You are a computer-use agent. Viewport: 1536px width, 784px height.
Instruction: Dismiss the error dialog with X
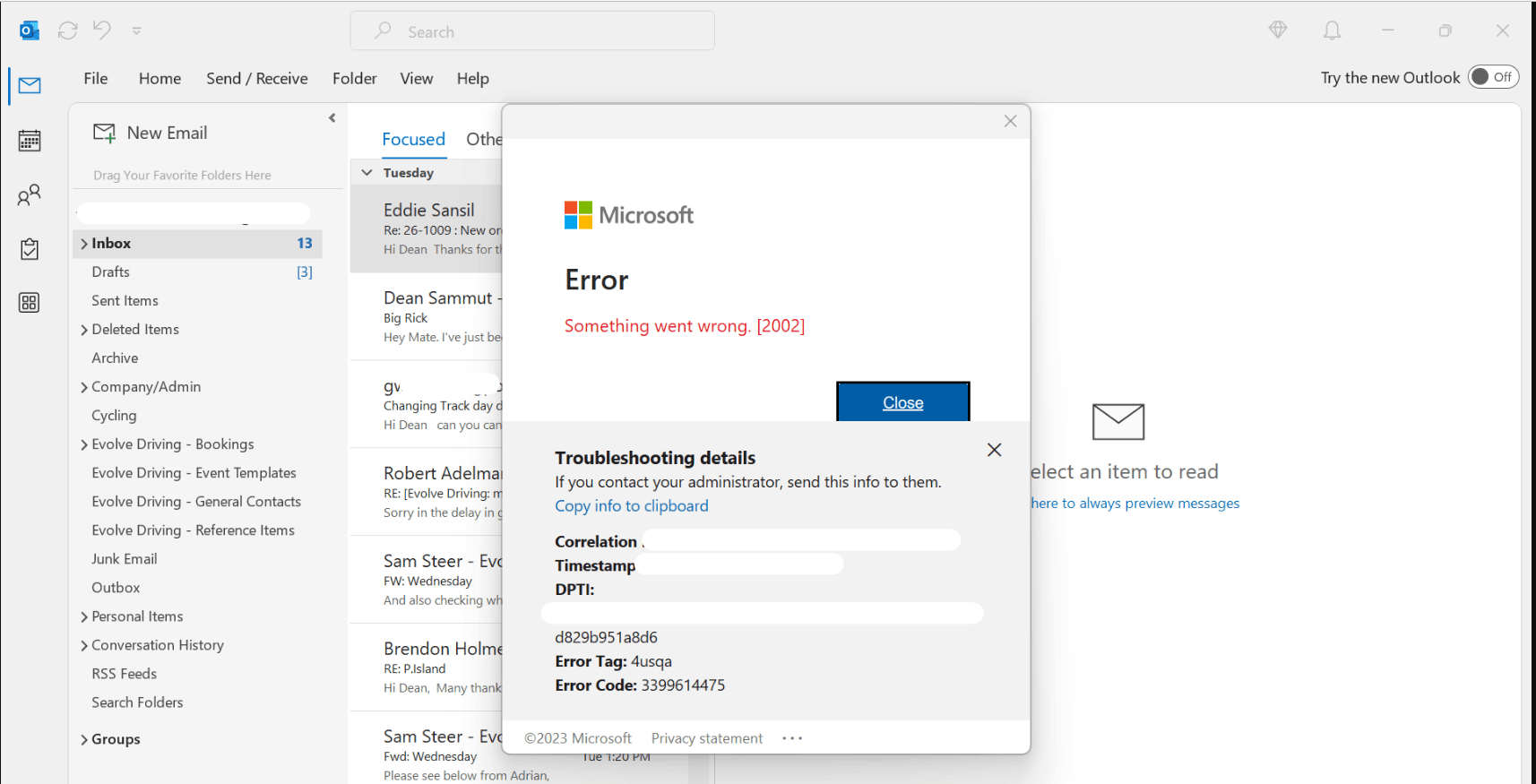[x=1010, y=121]
